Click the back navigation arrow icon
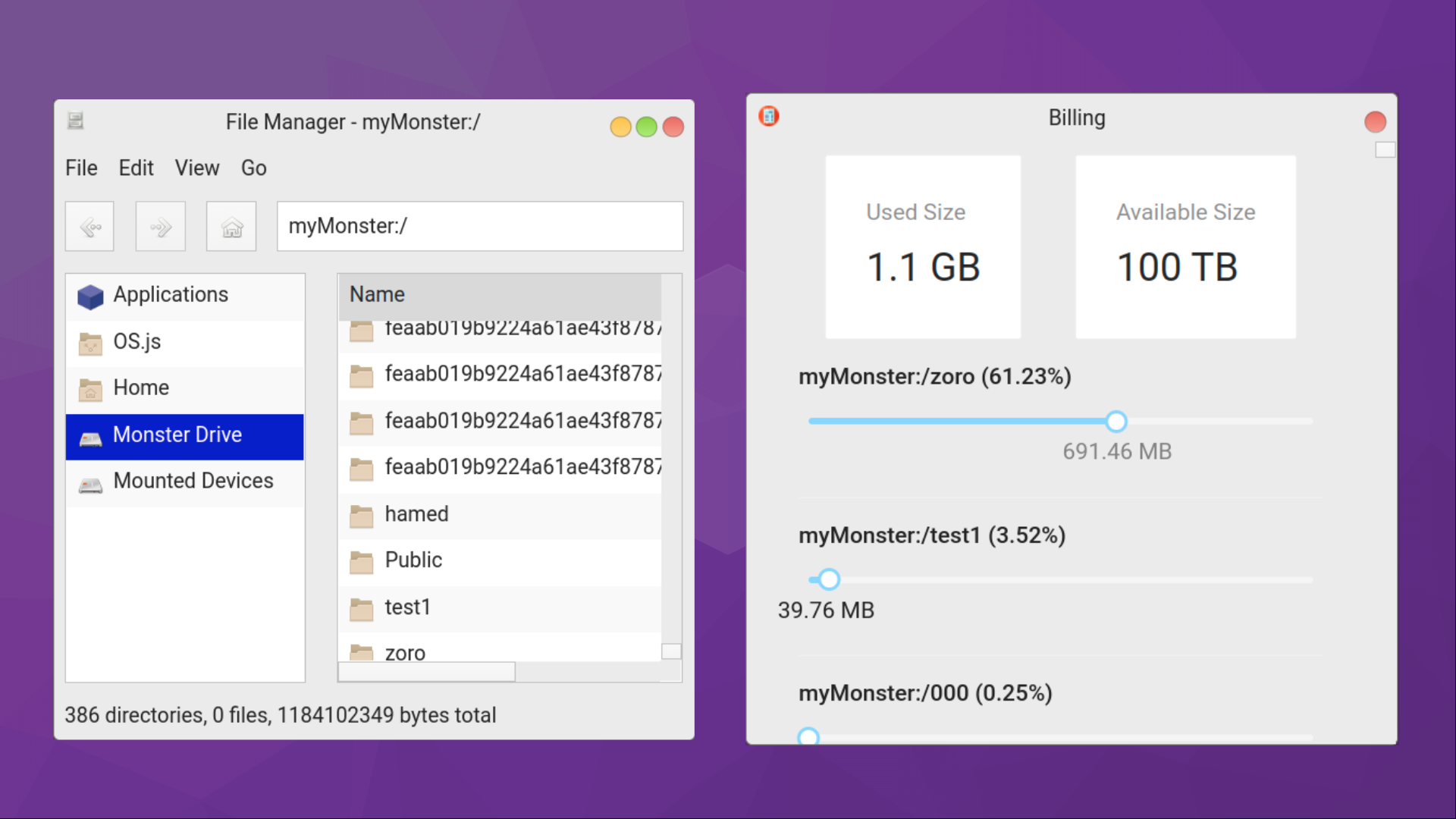 (89, 226)
